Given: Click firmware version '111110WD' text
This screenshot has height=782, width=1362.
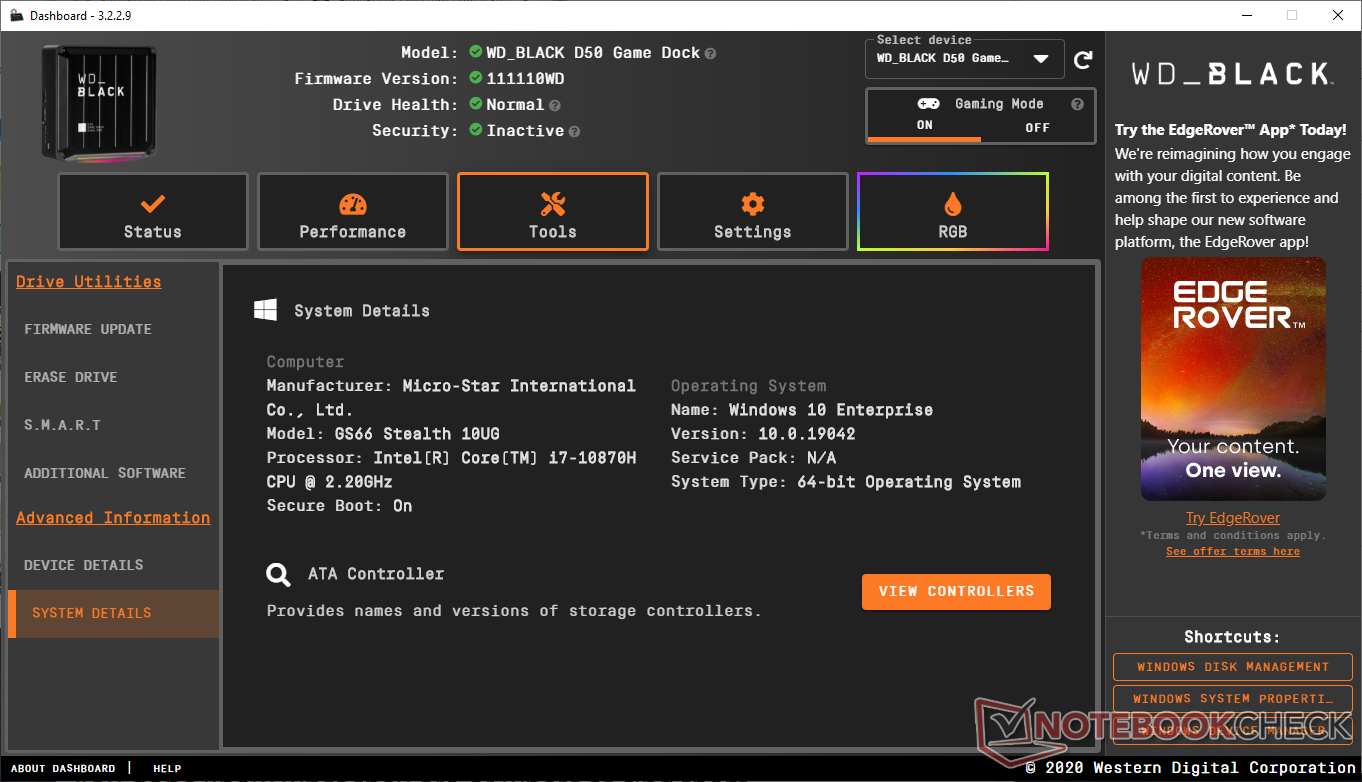Looking at the screenshot, I should click(x=525, y=79).
